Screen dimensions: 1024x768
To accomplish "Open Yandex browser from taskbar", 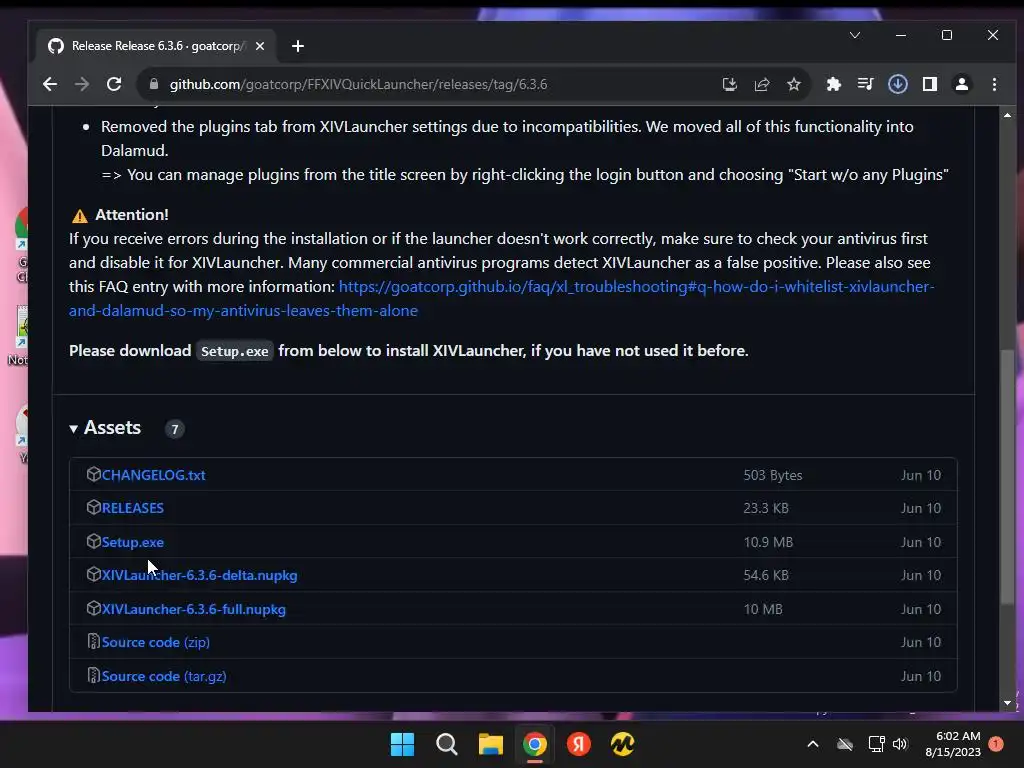I will click(579, 744).
